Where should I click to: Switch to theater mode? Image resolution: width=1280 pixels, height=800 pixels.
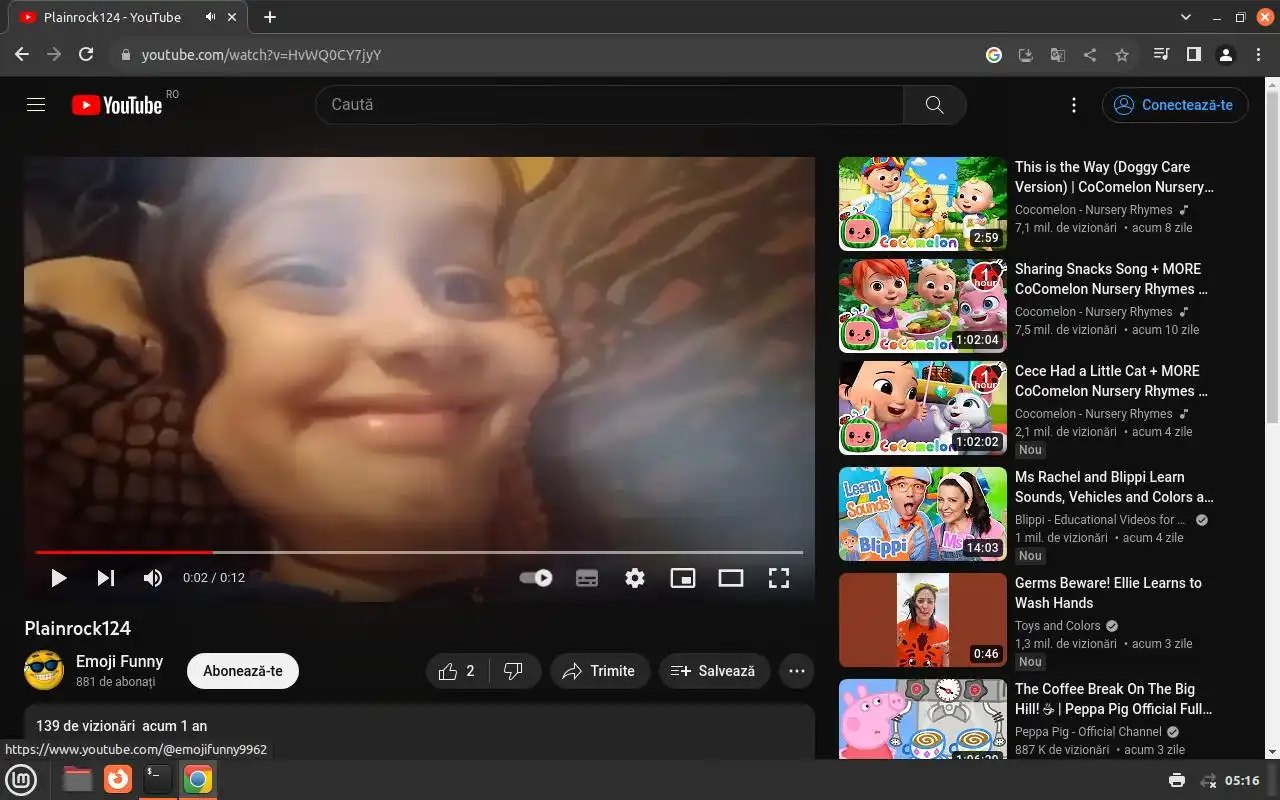tap(731, 577)
